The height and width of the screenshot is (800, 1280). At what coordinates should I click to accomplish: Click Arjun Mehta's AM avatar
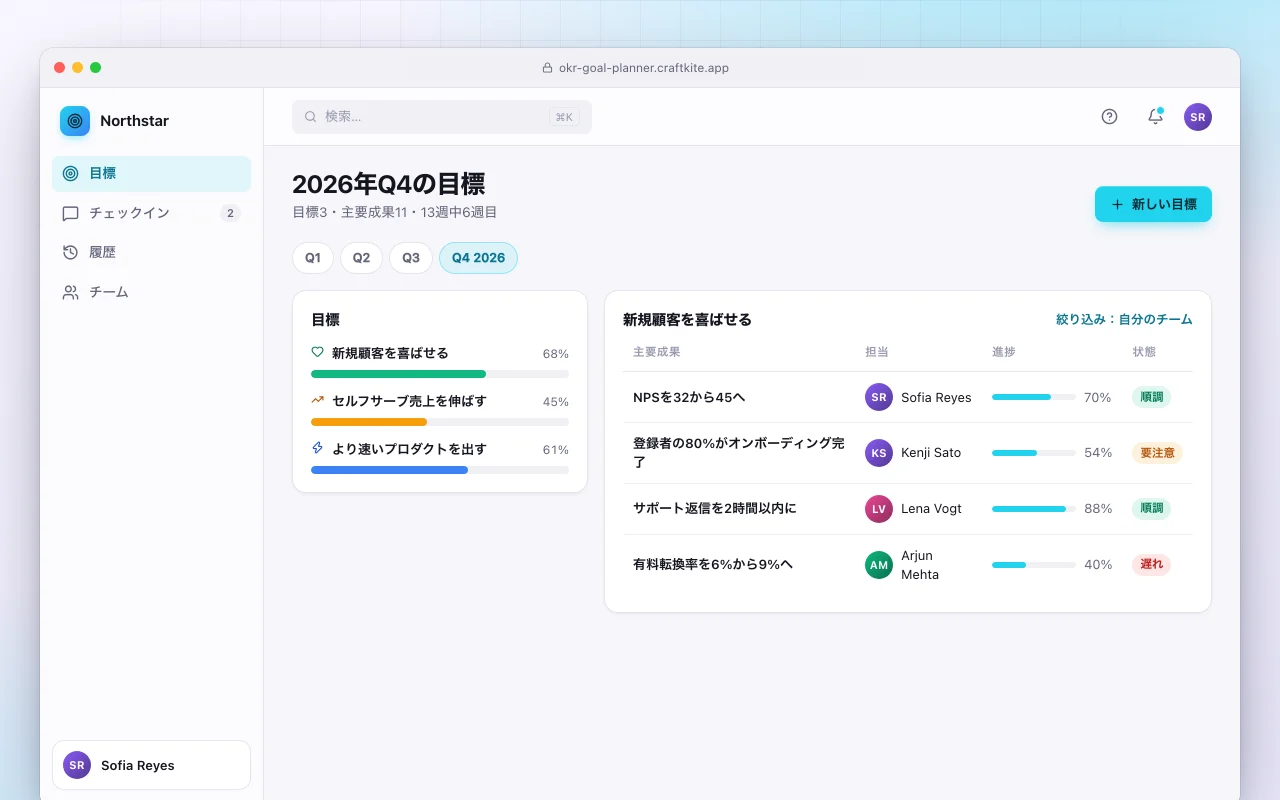pos(879,565)
